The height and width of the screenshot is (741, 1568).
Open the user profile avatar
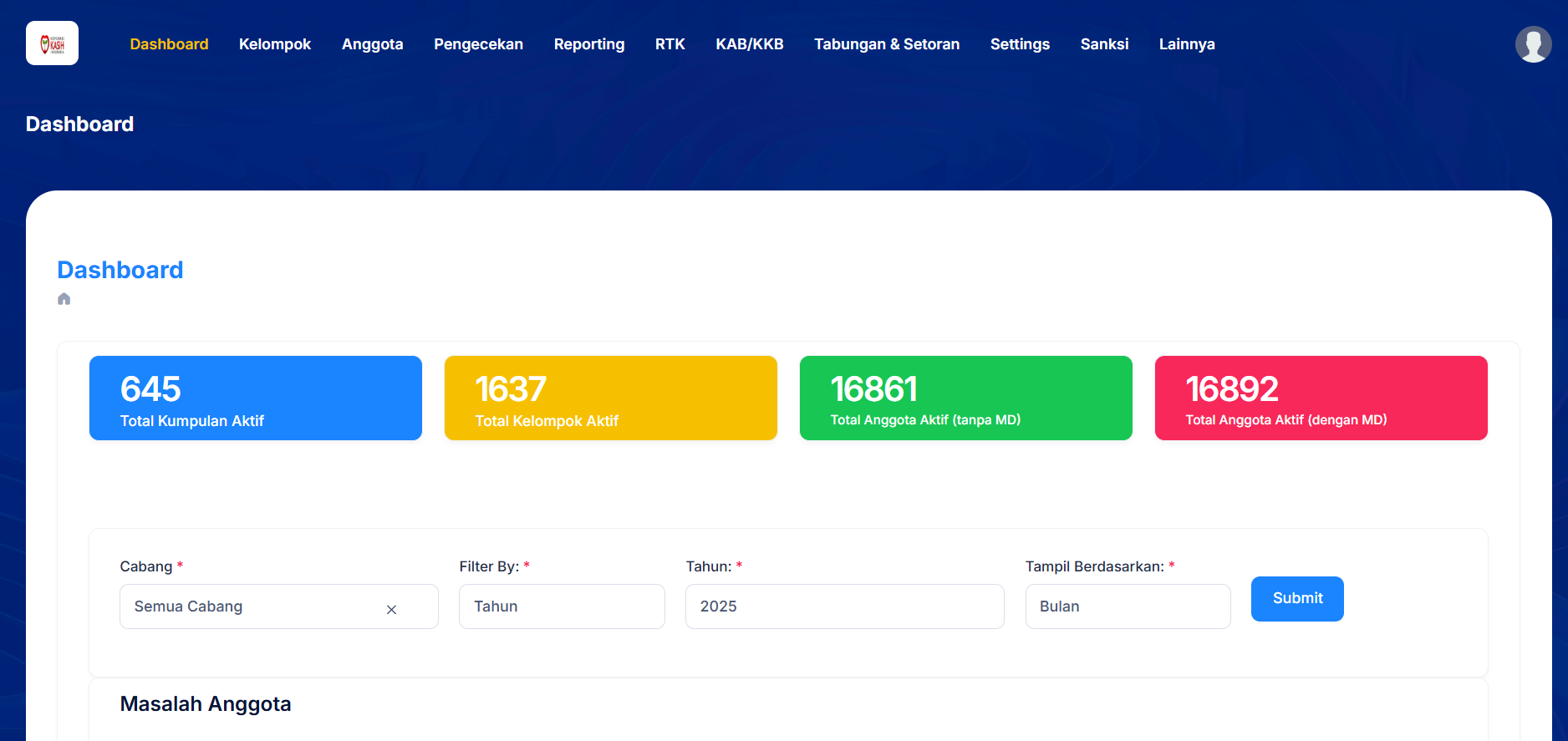click(1533, 44)
